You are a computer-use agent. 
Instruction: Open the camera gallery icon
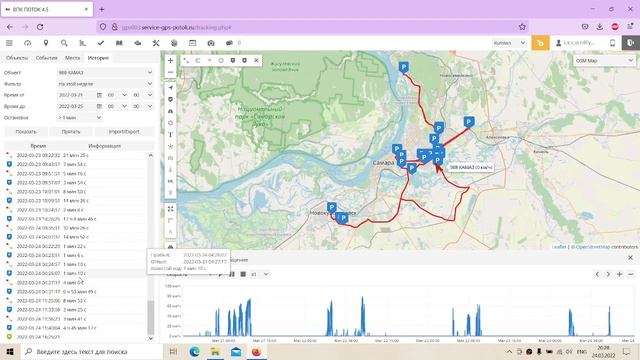coord(211,43)
